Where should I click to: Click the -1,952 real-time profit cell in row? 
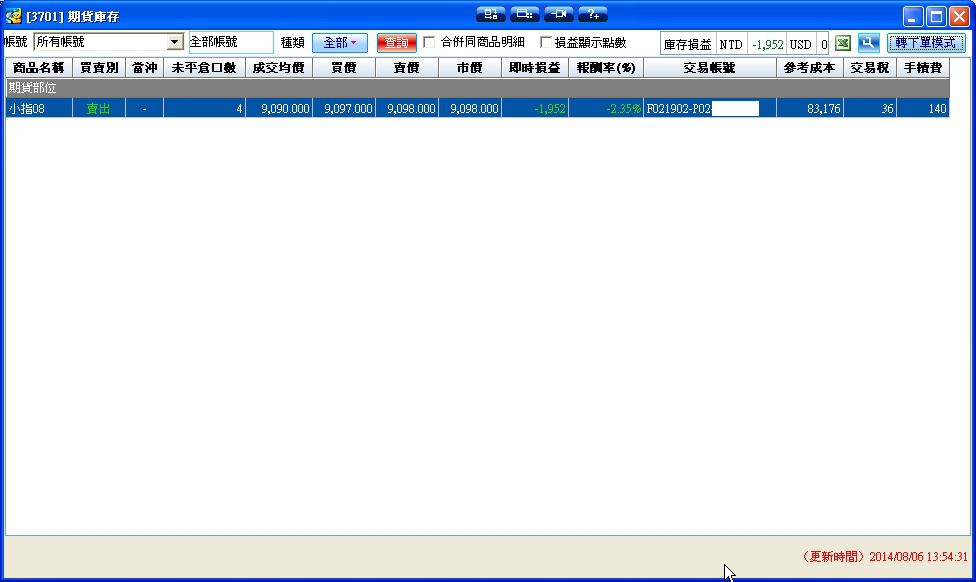535,108
